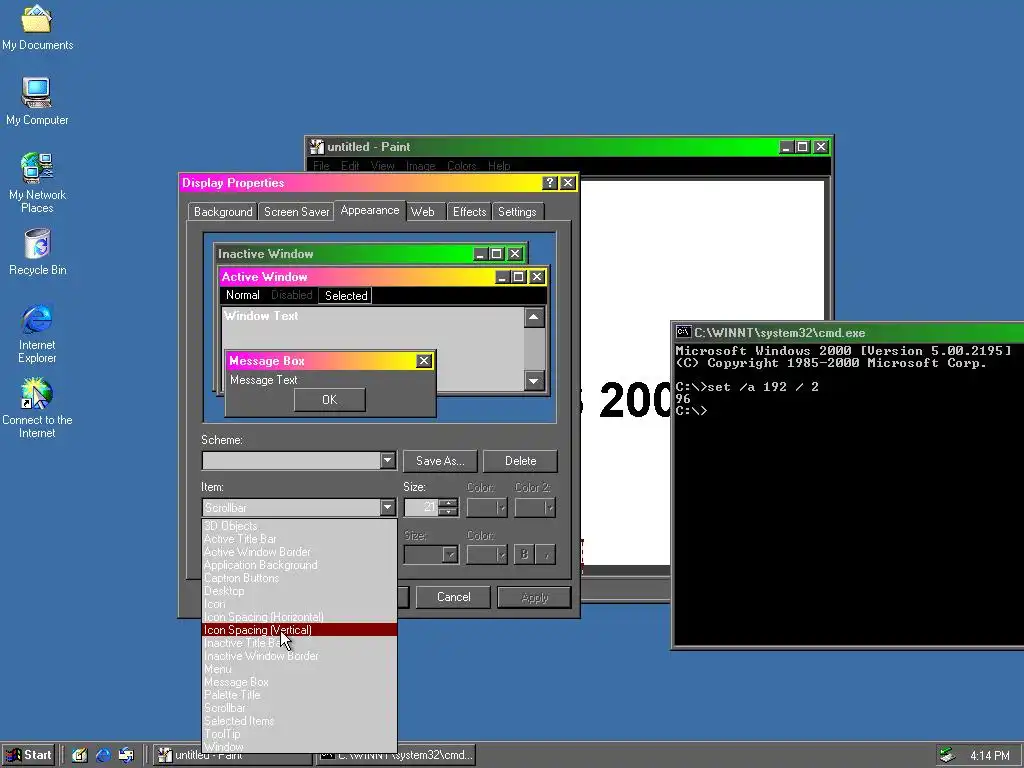The width and height of the screenshot is (1024, 768).
Task: Choose Inactive Window Border list item
Action: (300, 656)
